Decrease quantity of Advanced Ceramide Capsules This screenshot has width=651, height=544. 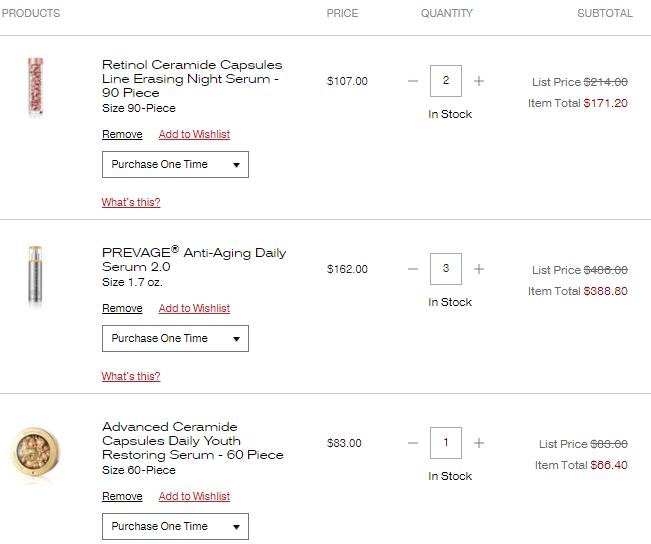413,443
